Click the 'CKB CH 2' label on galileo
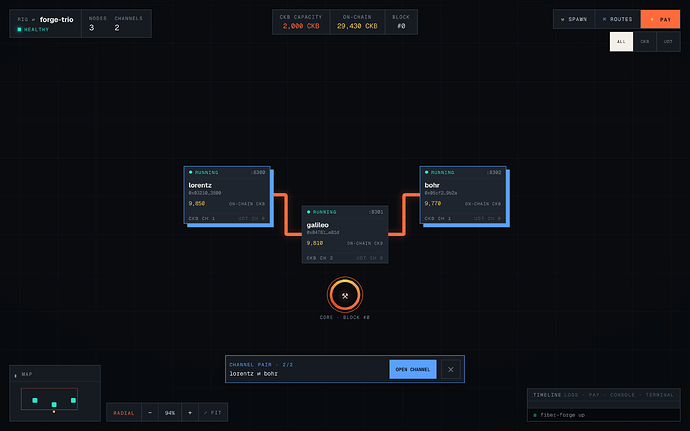The width and height of the screenshot is (690, 431). coord(320,258)
